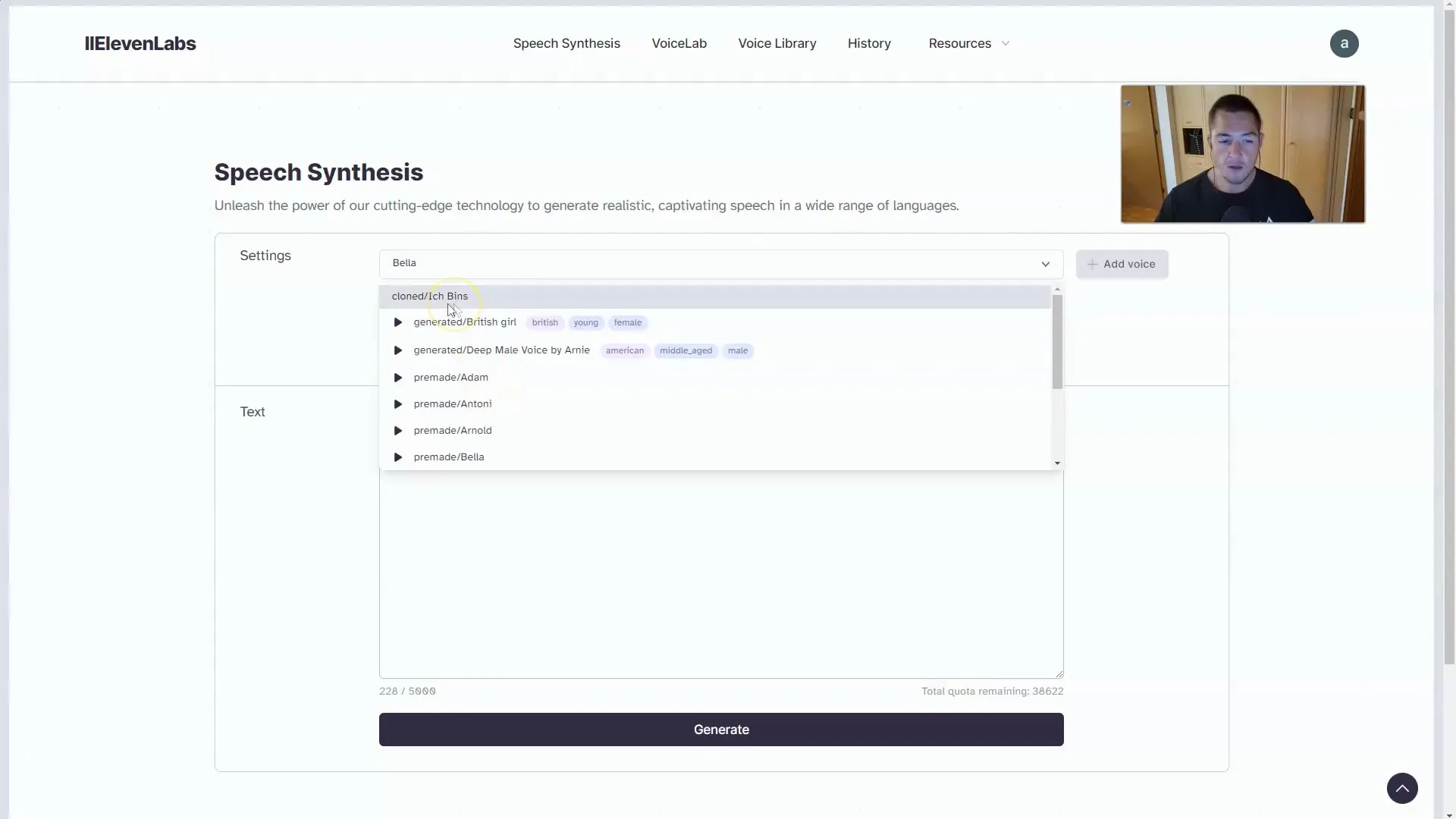
Task: Open the History page
Action: (x=869, y=43)
